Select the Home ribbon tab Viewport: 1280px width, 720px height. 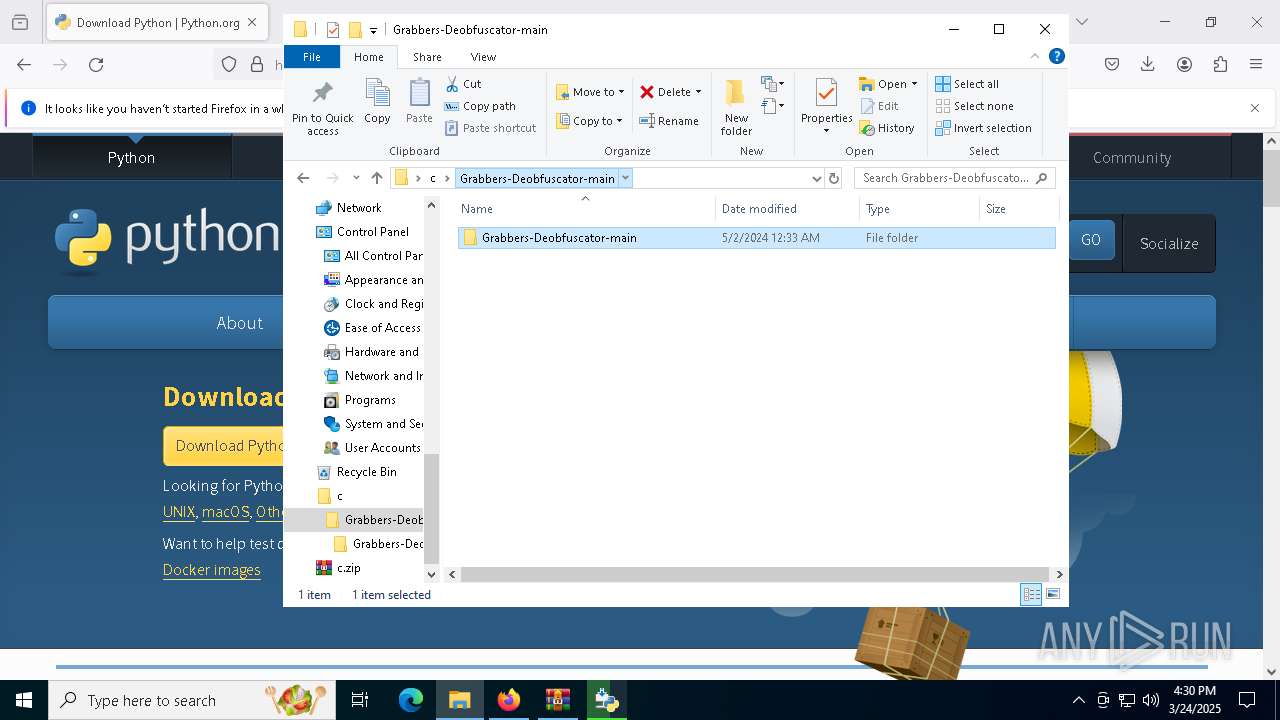(x=368, y=57)
